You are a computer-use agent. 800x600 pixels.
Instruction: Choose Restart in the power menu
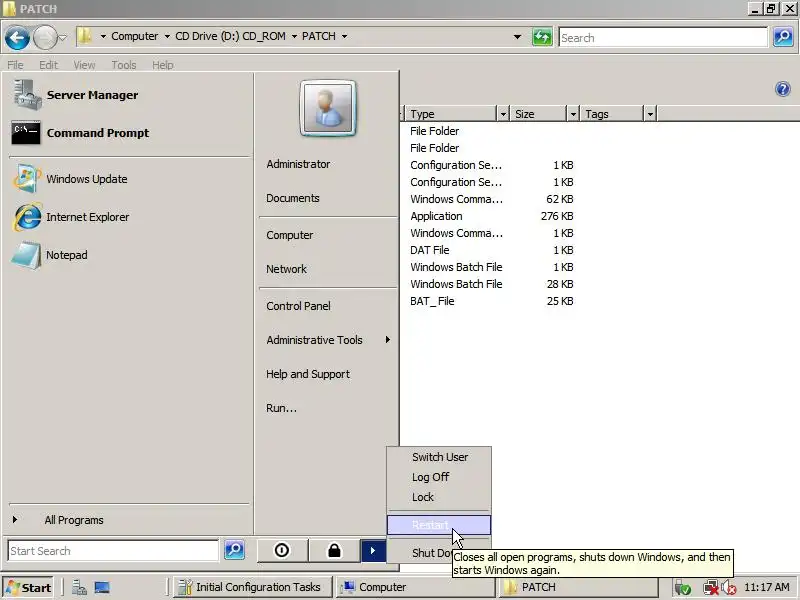(439, 525)
